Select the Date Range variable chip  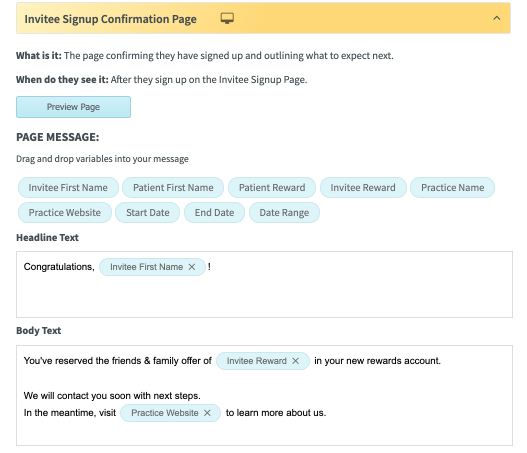(284, 212)
